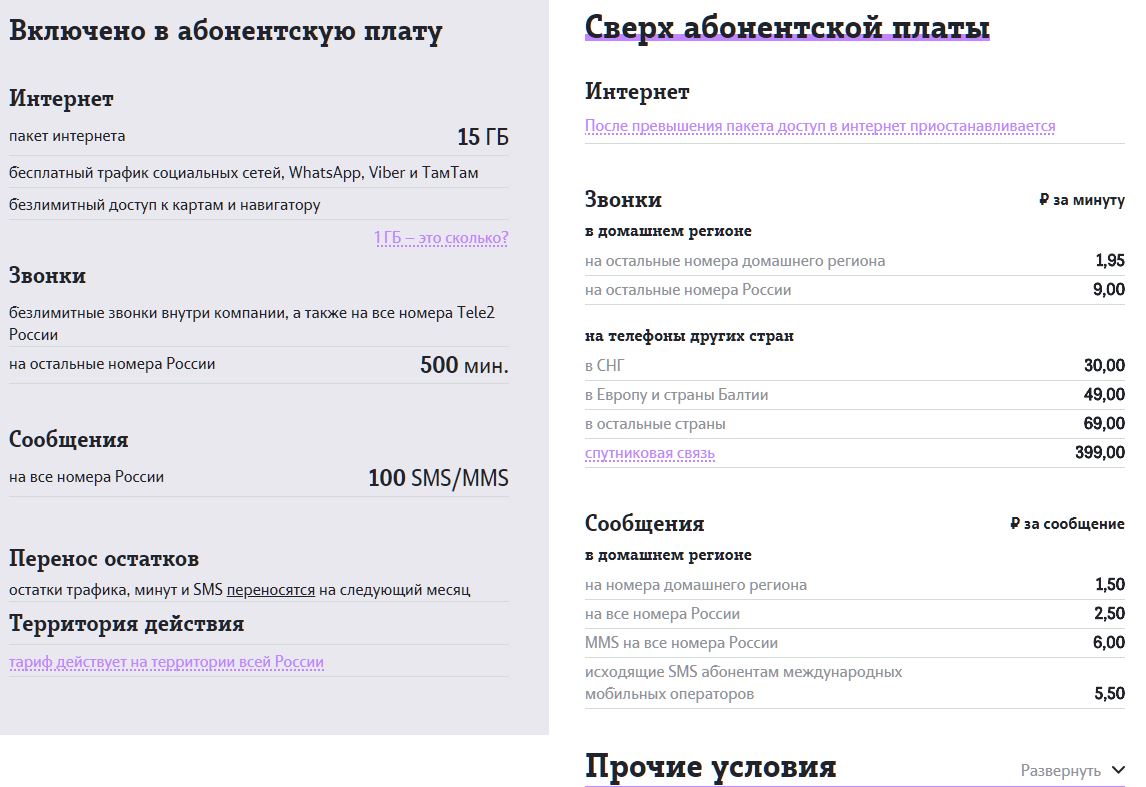Click the "1 ГБ — это сколько?" link

441,238
